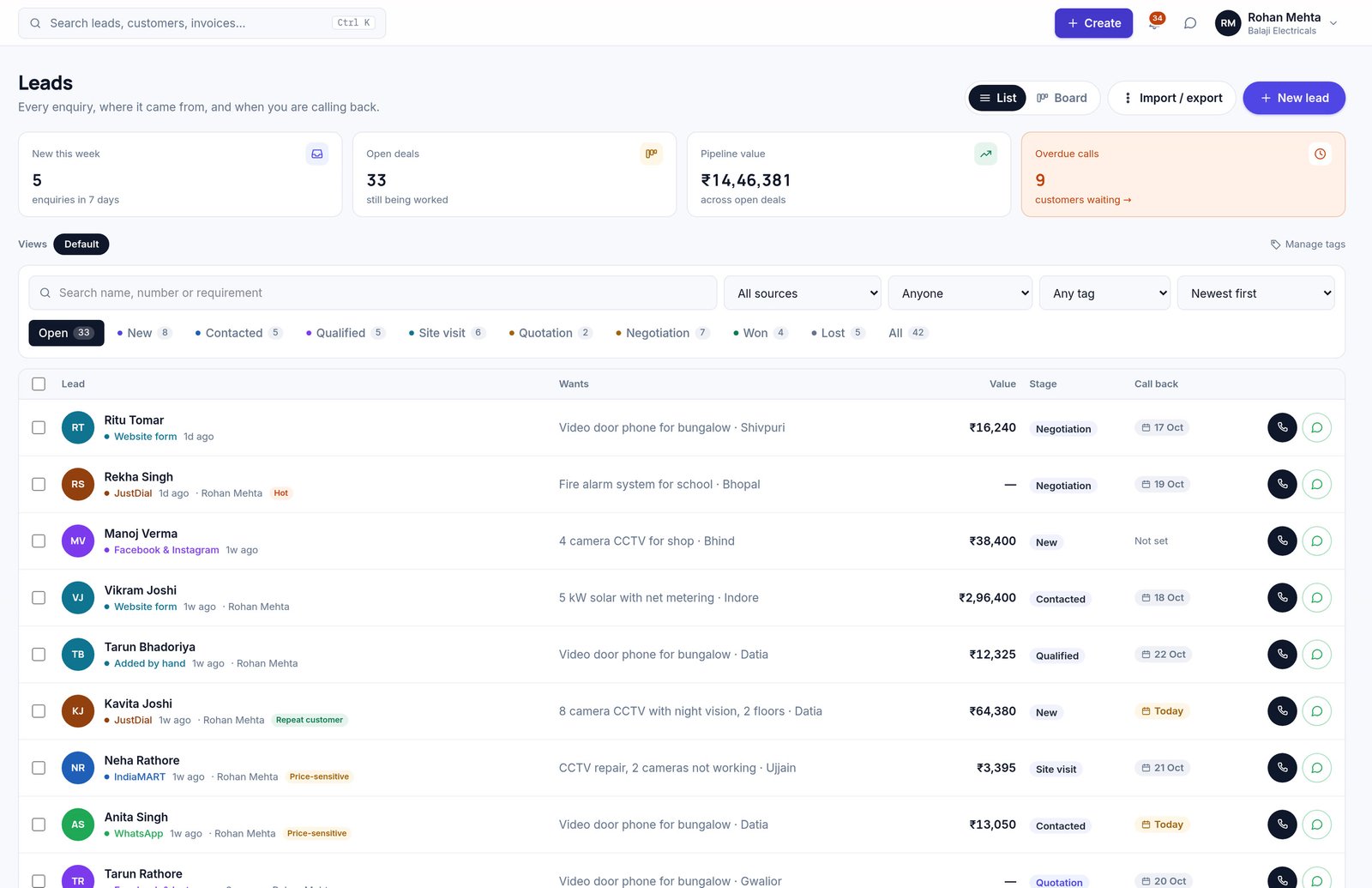Check the box for Vikram Joshi
The image size is (1372, 888).
point(39,597)
